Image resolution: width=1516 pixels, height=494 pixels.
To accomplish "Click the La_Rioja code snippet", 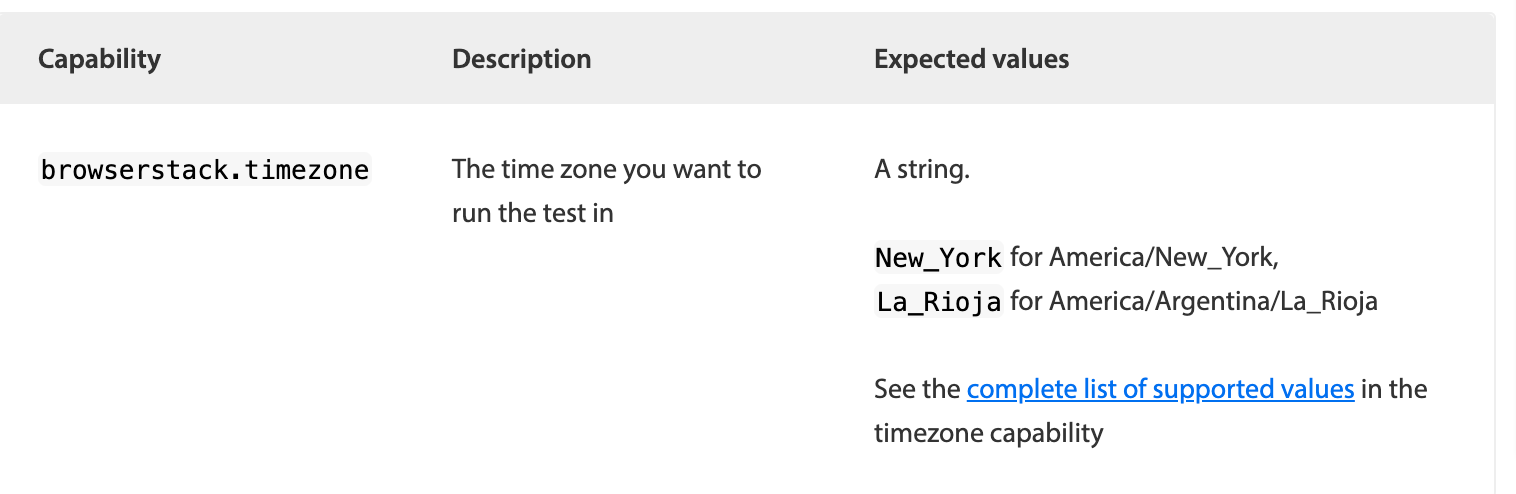I will [938, 301].
